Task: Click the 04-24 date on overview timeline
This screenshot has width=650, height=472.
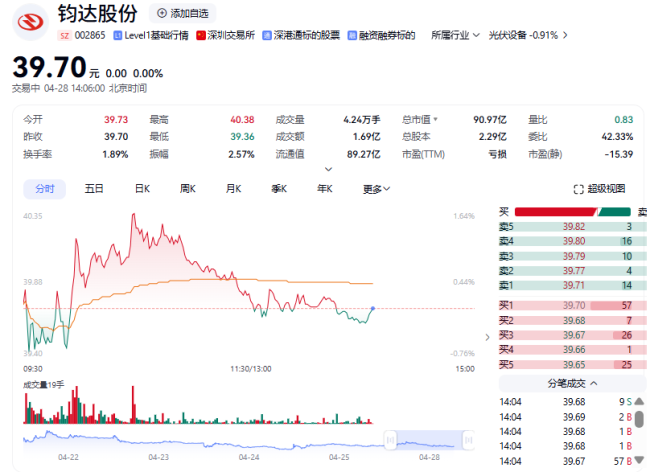Action: click(249, 457)
